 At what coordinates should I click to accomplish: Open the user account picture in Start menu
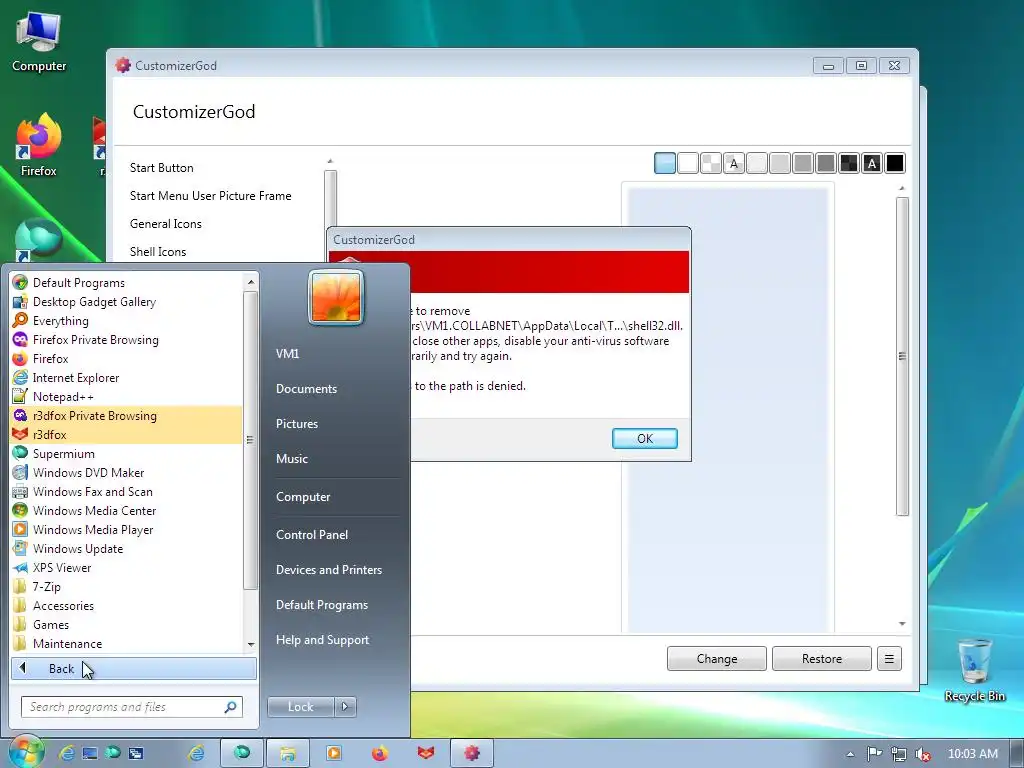tap(336, 298)
